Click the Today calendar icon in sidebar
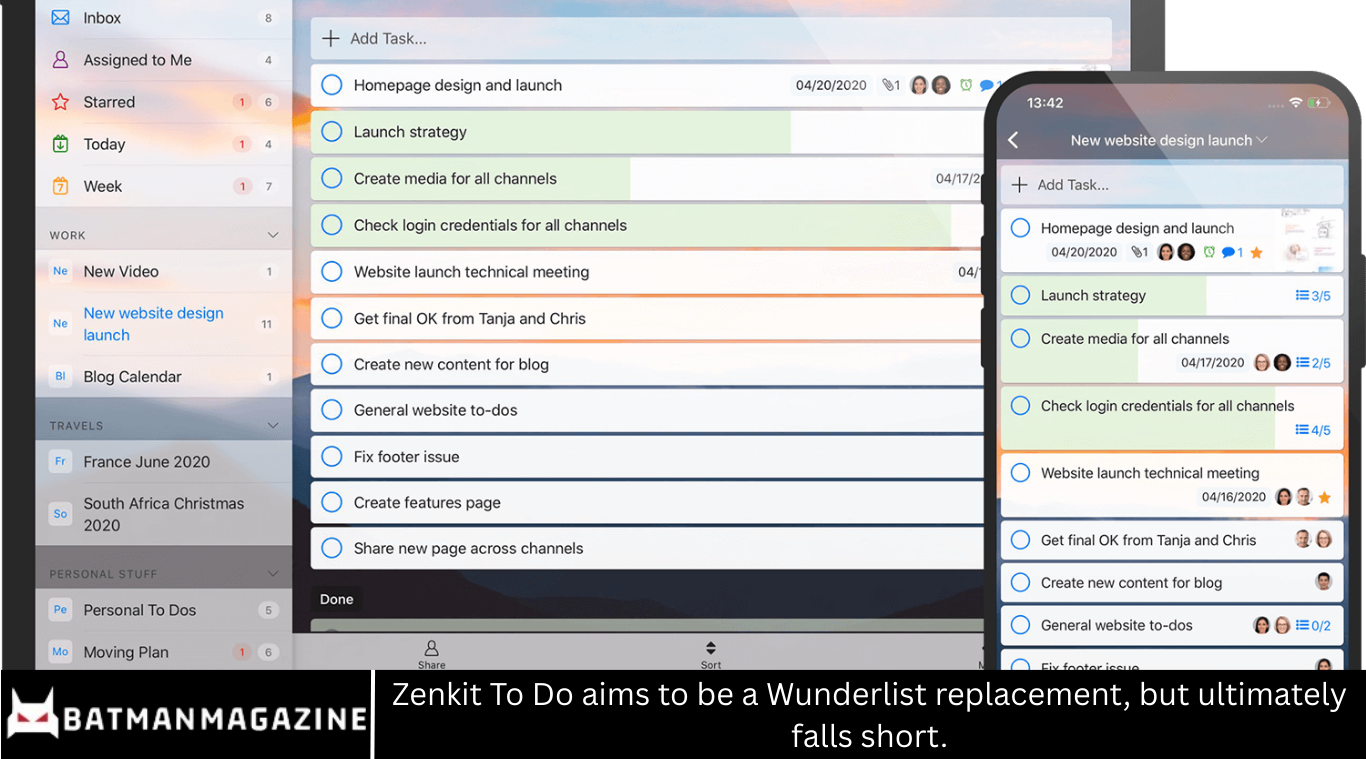The height and width of the screenshot is (759, 1366). (60, 144)
